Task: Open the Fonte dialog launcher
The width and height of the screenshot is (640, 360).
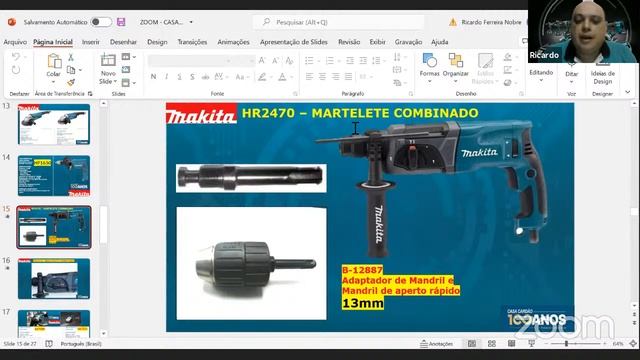Action: [295, 94]
